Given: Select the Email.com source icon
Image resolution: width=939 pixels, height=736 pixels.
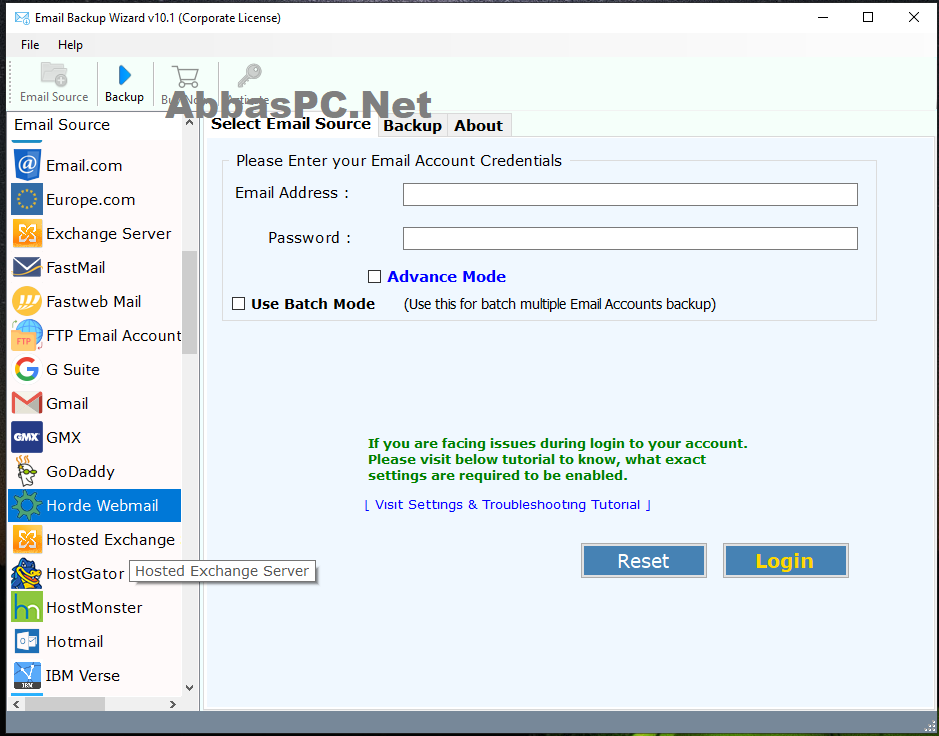Looking at the screenshot, I should [x=27, y=165].
